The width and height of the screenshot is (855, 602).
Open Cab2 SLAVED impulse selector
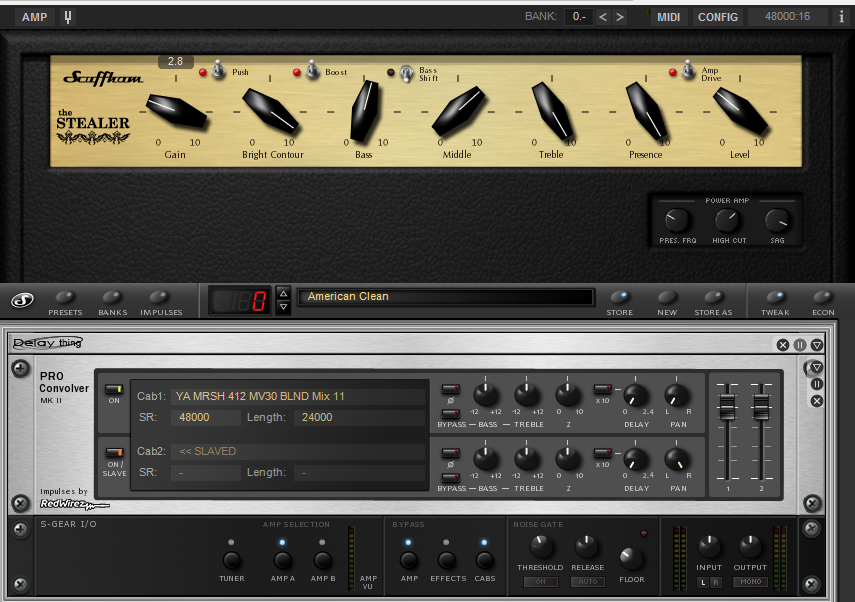click(x=298, y=452)
